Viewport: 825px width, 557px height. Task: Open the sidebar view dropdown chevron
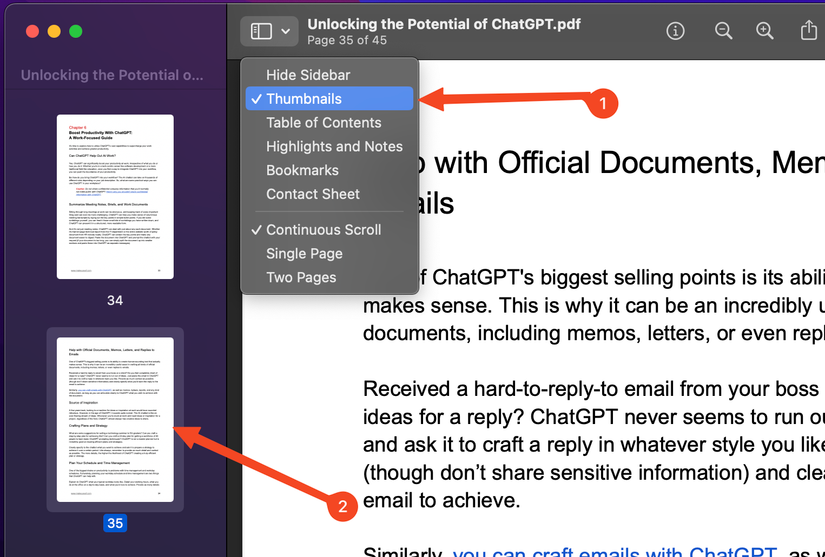point(286,32)
